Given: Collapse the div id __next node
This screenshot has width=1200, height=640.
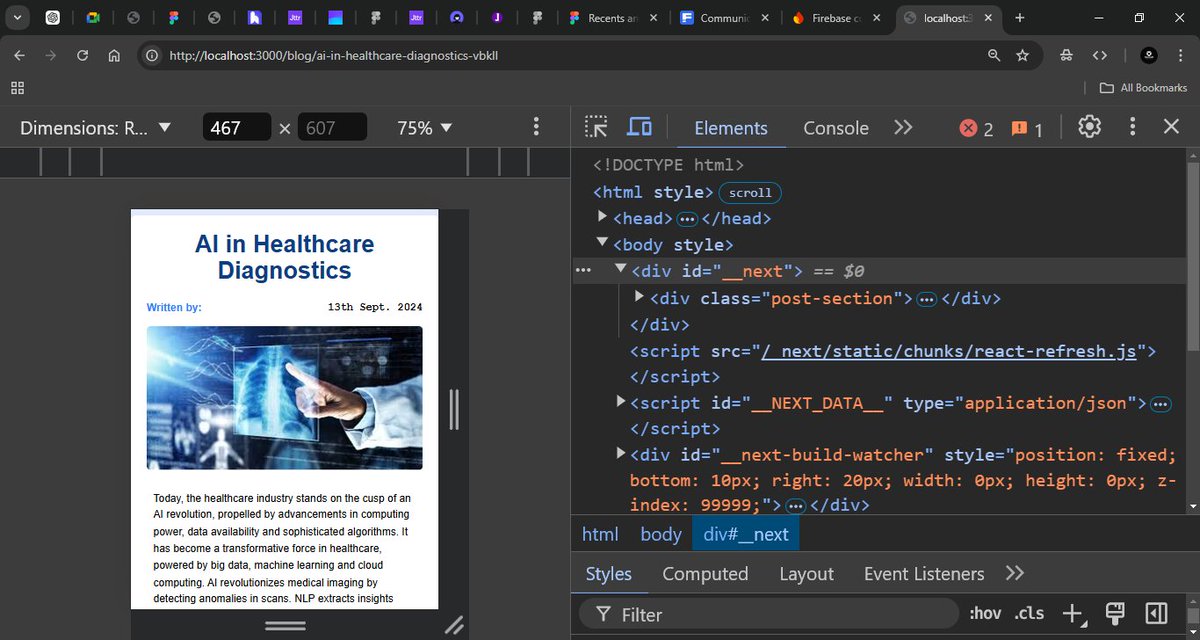Looking at the screenshot, I should tap(621, 270).
